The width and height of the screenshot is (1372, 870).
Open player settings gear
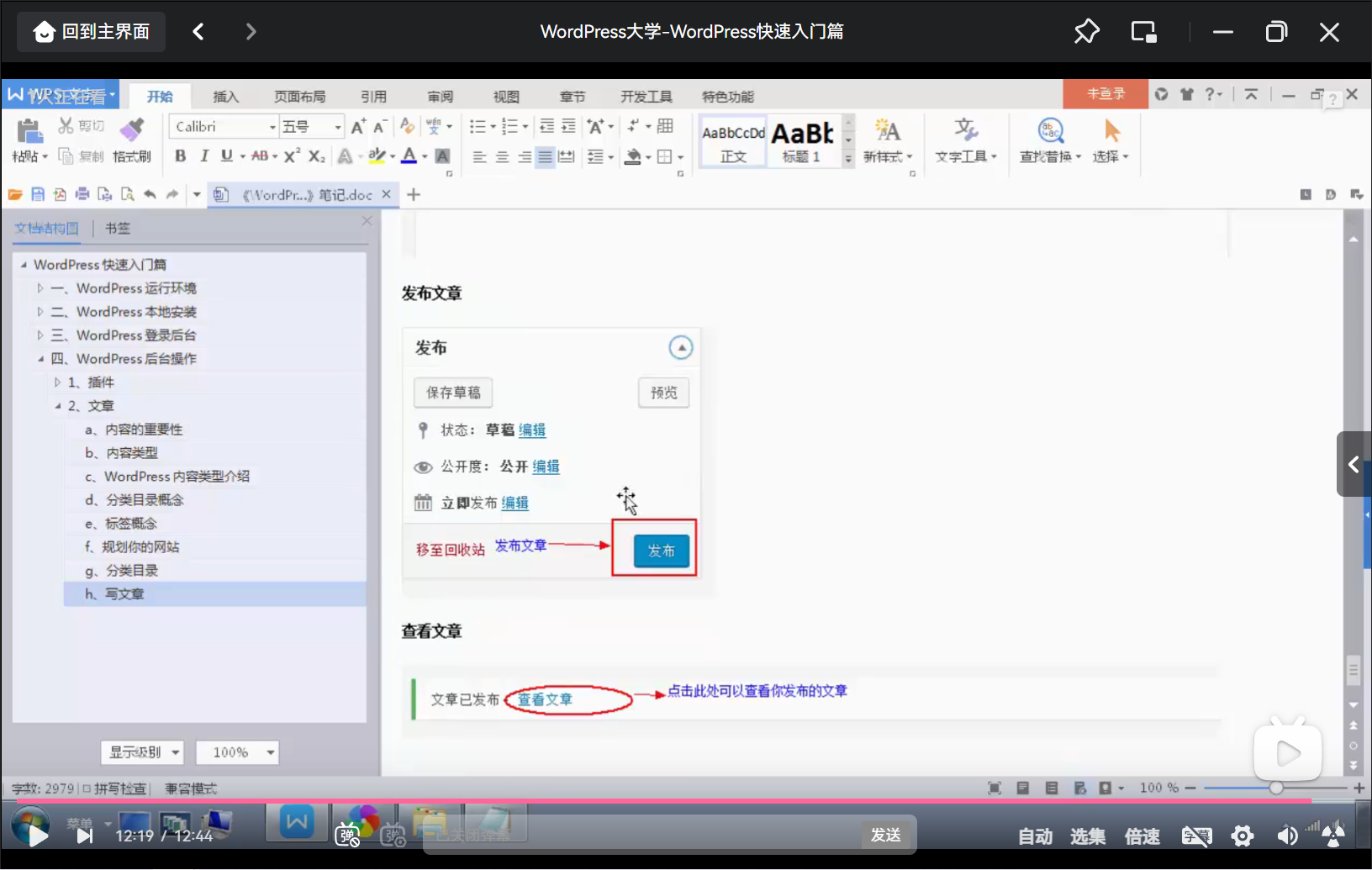click(1242, 836)
